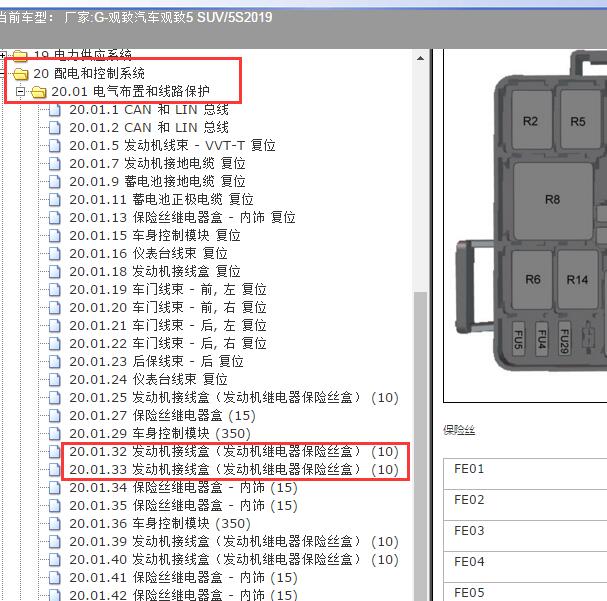Open 20.01.9 蓄电池接地电缆 复位
This screenshot has width=607, height=601.
[x=158, y=181]
